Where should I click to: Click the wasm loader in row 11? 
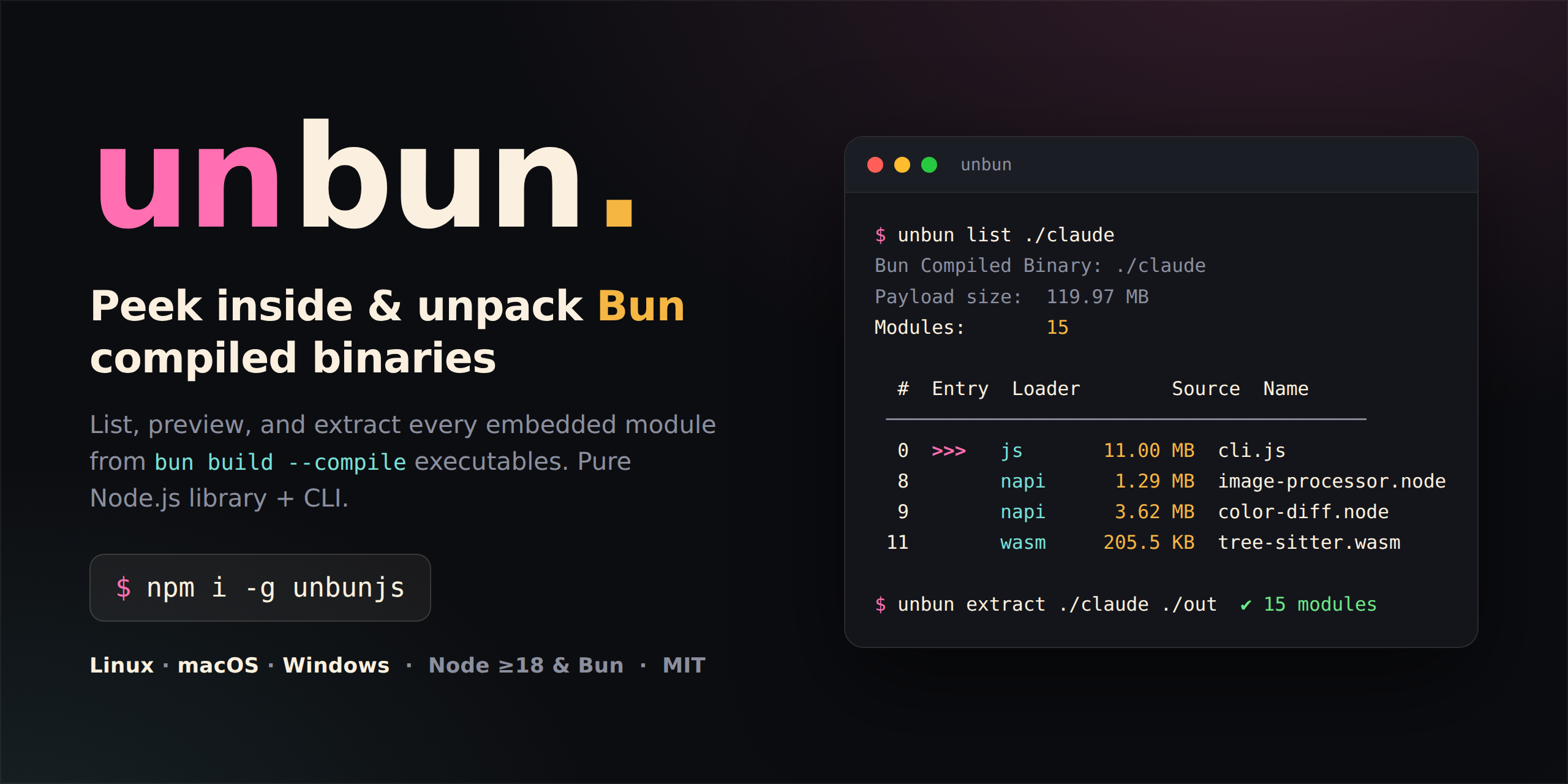pos(1023,543)
